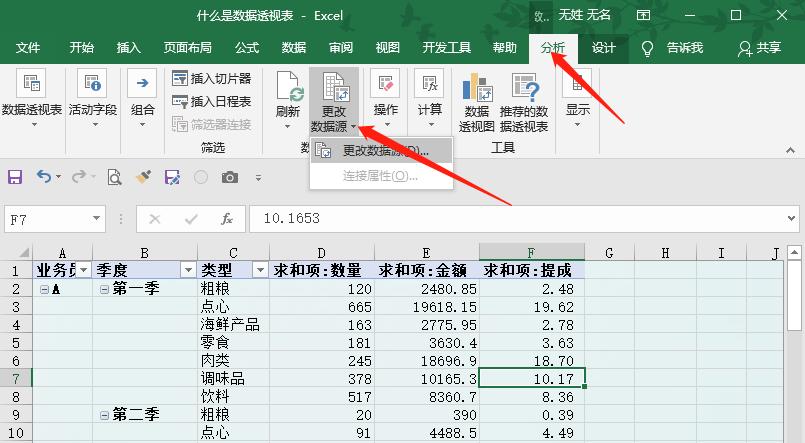The width and height of the screenshot is (805, 443).
Task: Open the 操作 ribbon button
Action: coord(386,98)
